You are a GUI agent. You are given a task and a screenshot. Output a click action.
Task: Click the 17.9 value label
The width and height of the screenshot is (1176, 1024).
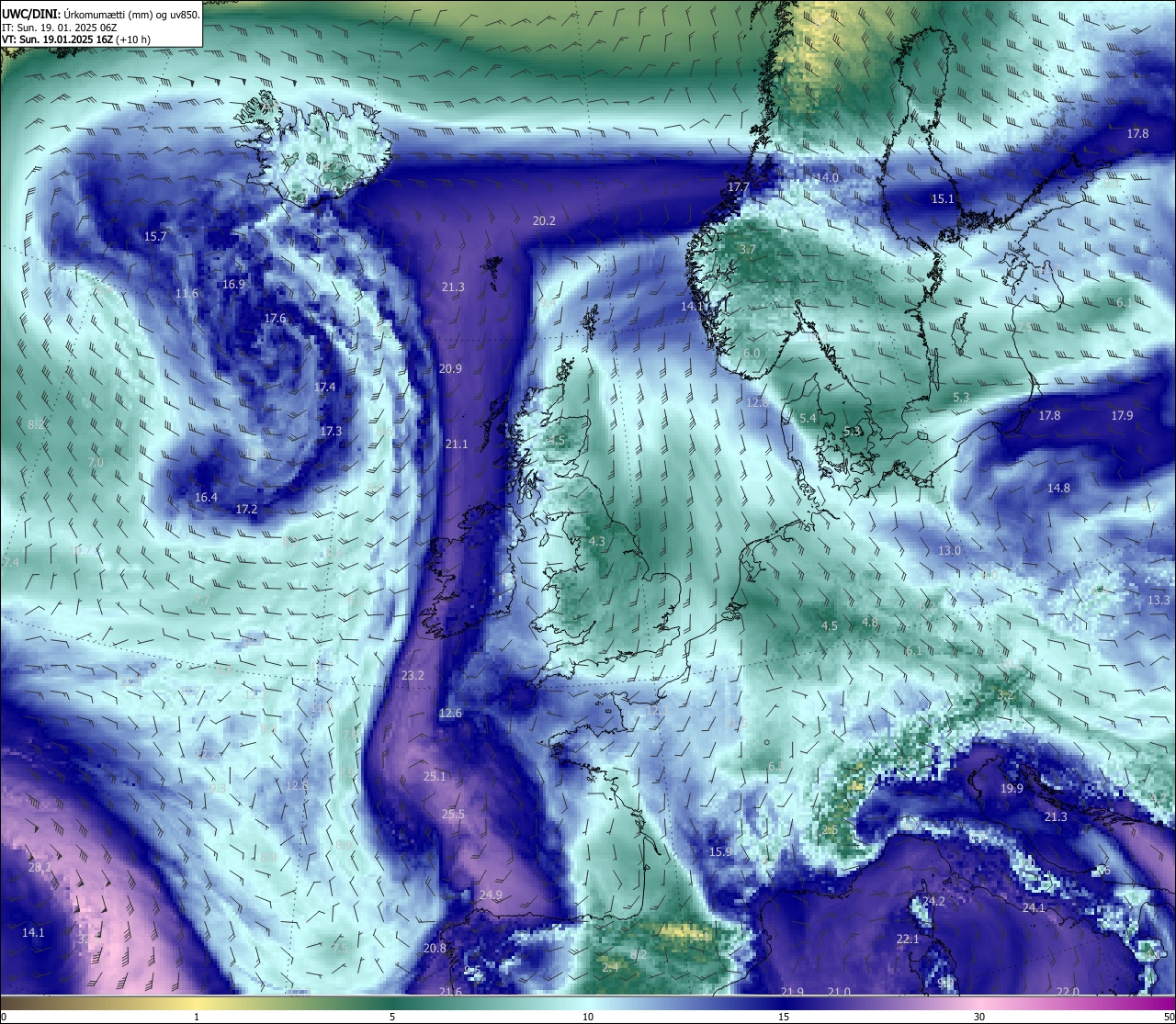click(x=1122, y=415)
